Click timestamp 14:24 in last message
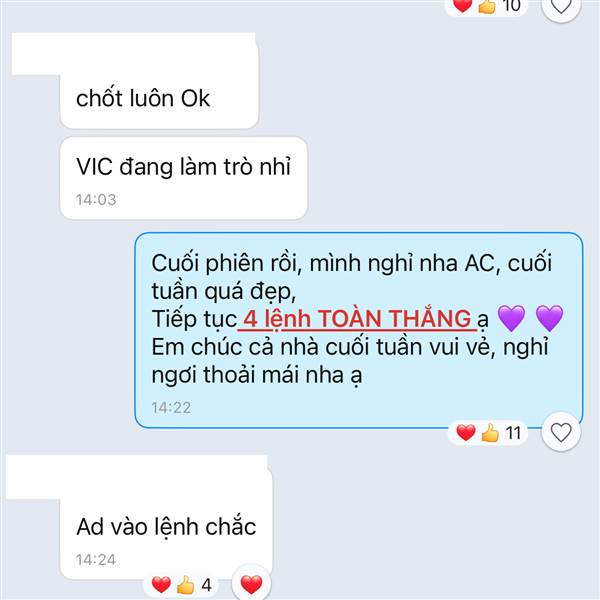The height and width of the screenshot is (600, 600). [96, 560]
